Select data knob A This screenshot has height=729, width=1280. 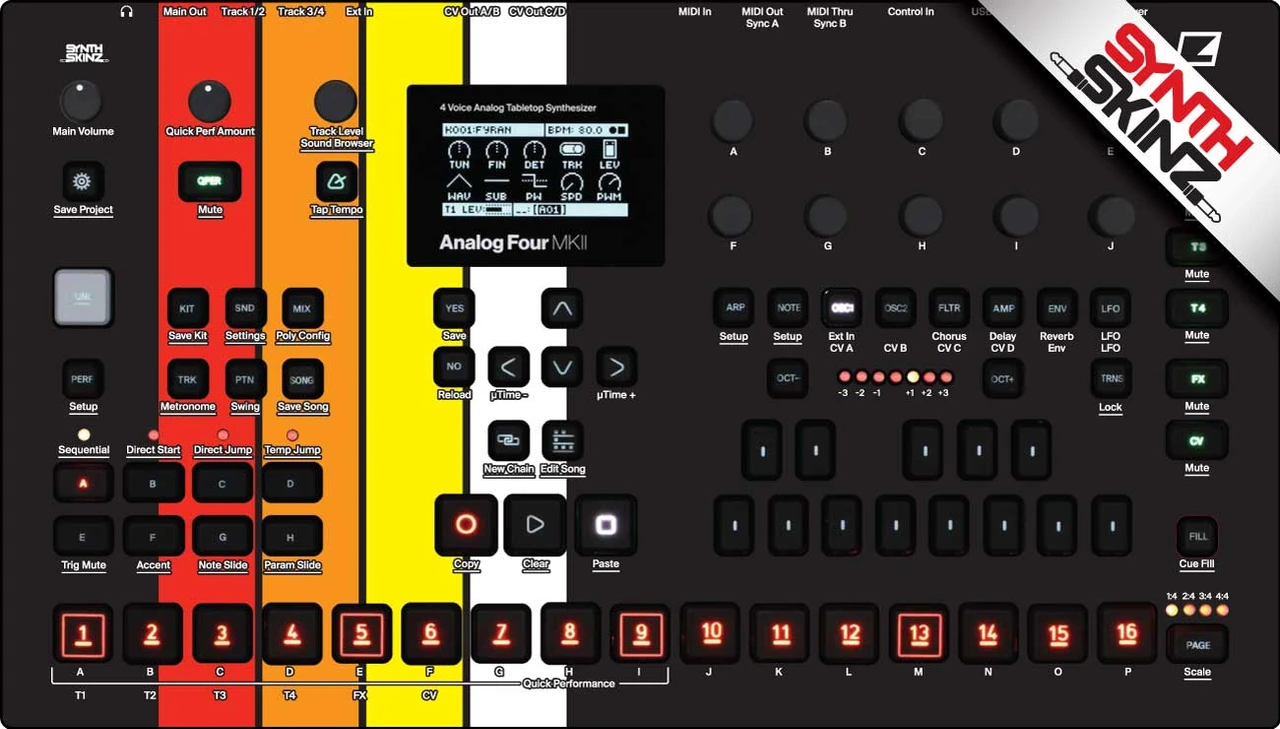tap(733, 121)
